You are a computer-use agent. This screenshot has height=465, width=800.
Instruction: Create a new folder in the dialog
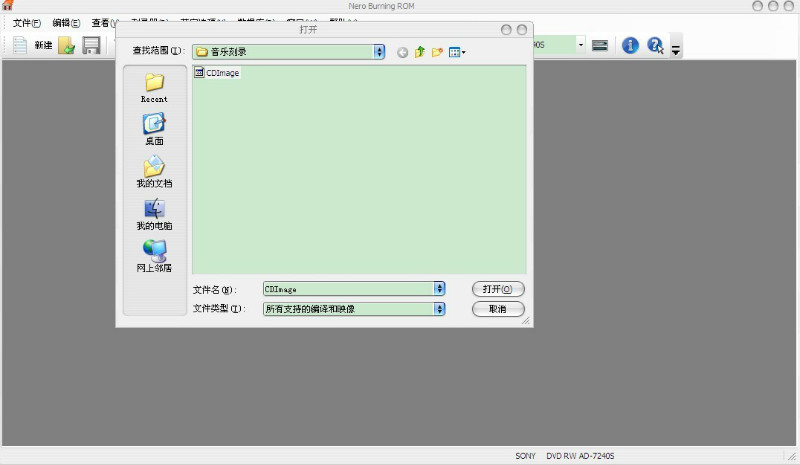click(x=437, y=52)
